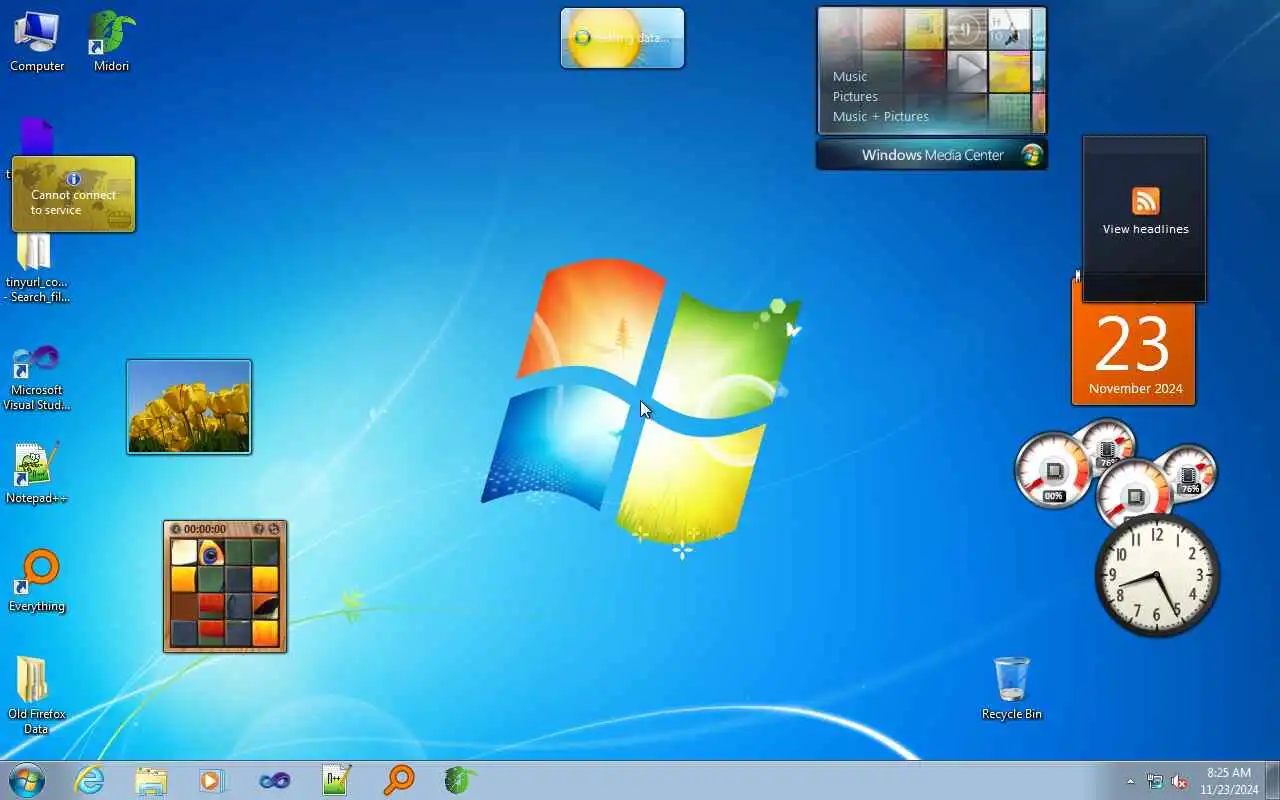Open the Computer desktop icon

click(37, 42)
